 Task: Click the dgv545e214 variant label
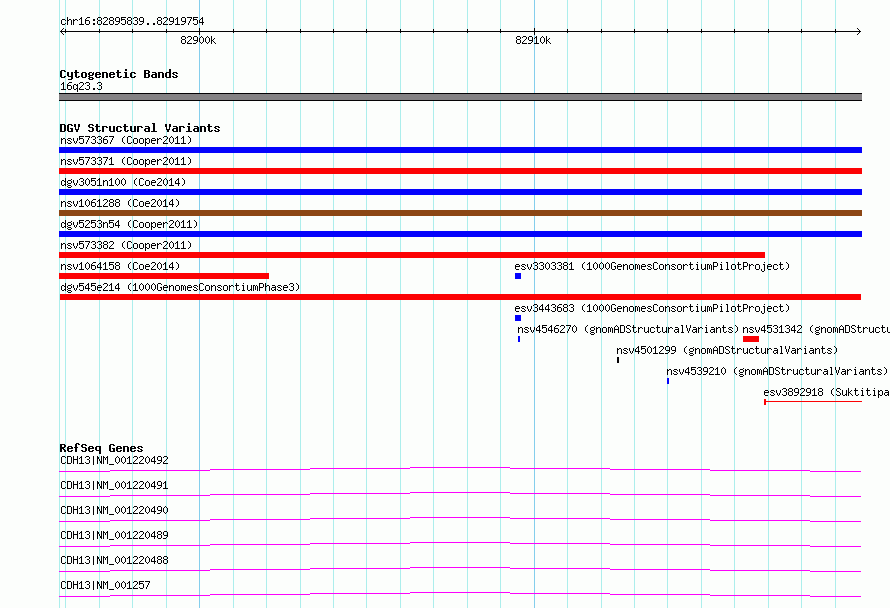[180, 287]
